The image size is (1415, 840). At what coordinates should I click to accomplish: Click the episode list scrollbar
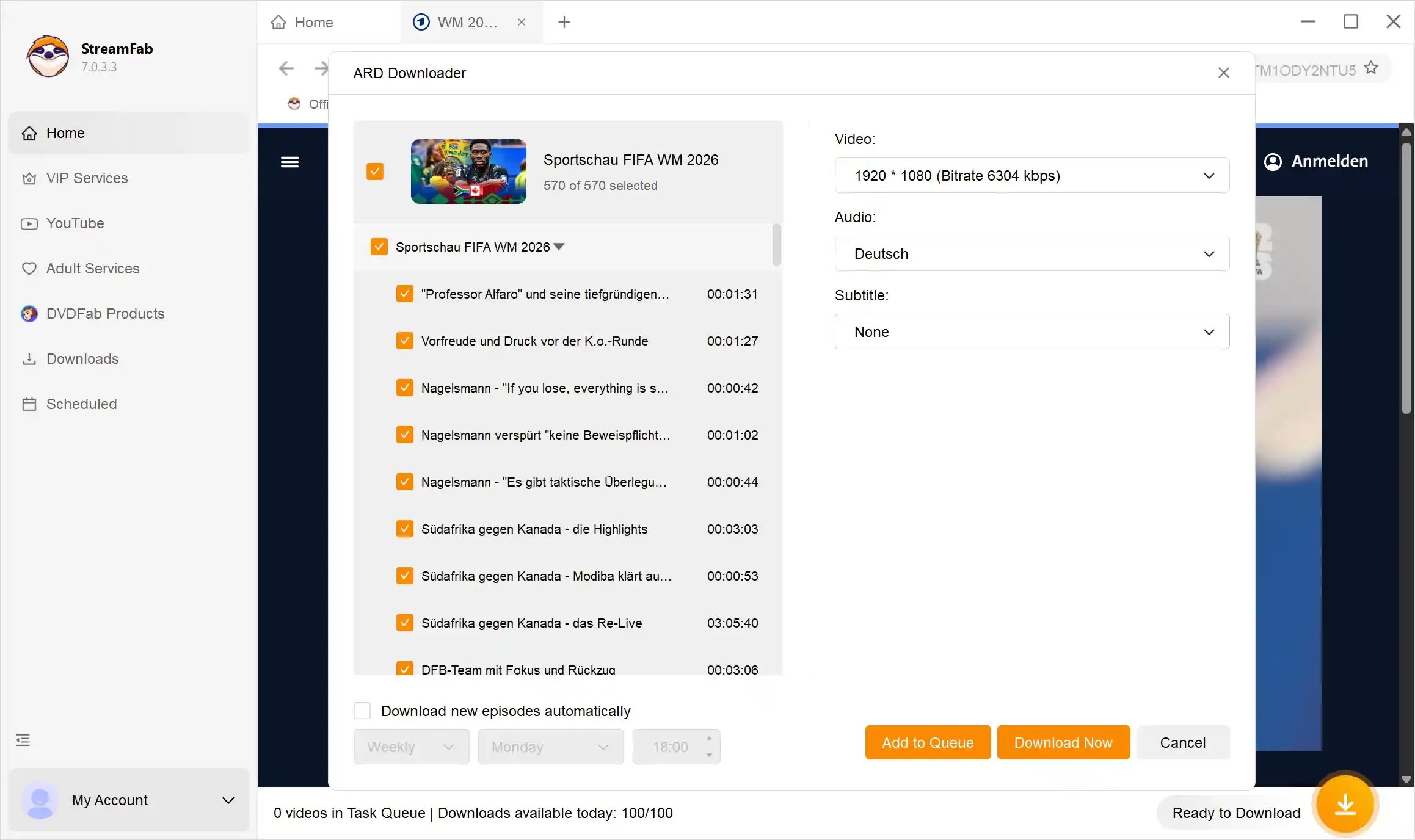pyautogui.click(x=776, y=245)
